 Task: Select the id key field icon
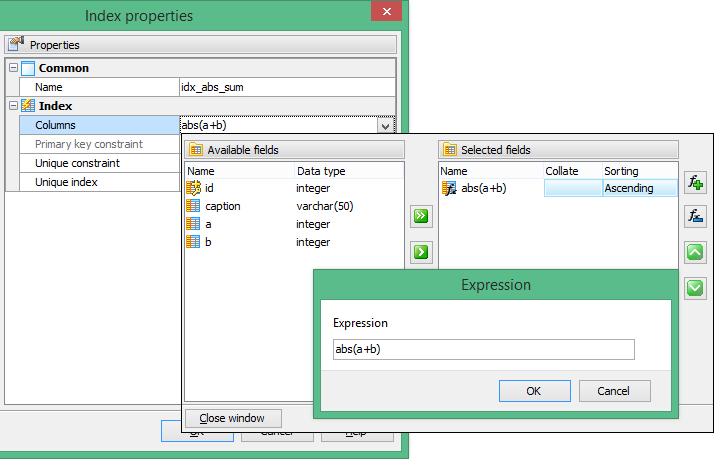[194, 188]
